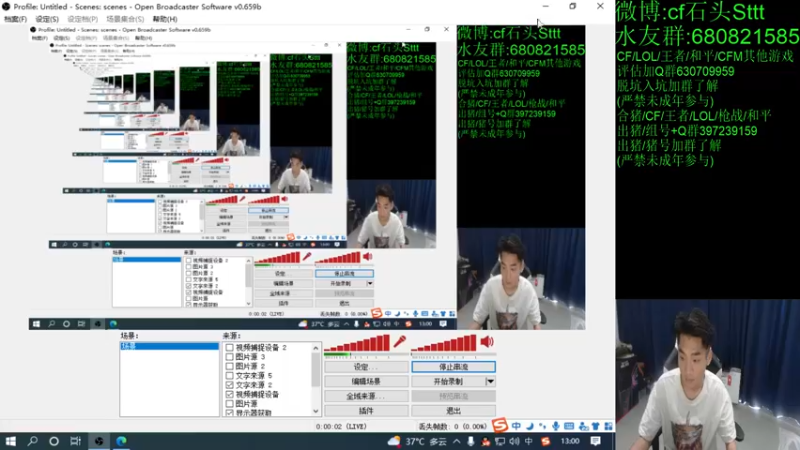This screenshot has height=450, width=800.
Task: Open network status in the system tray
Action: click(x=500, y=441)
